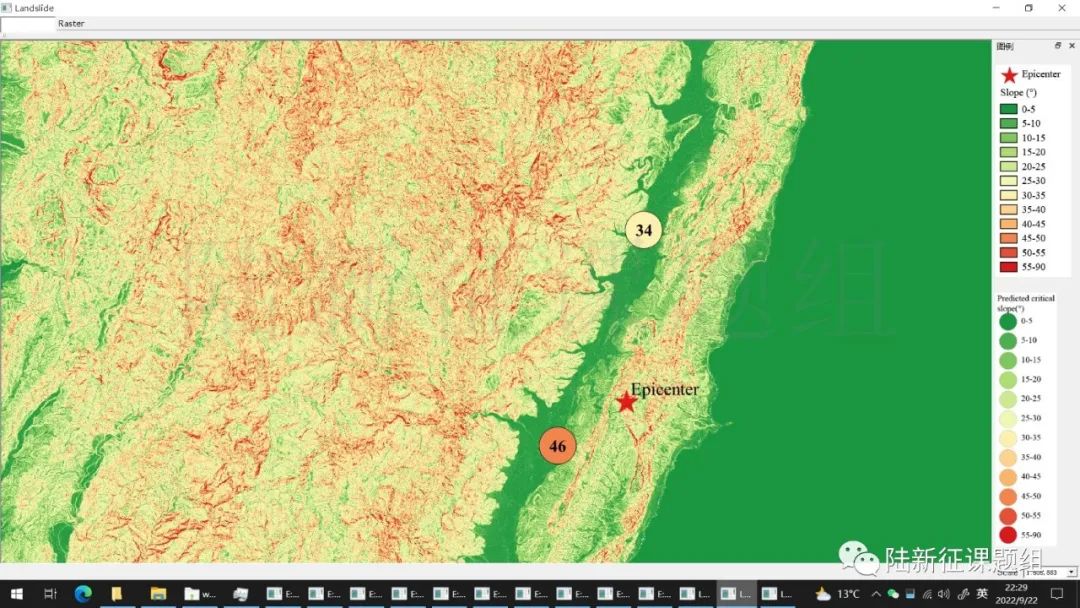This screenshot has width=1080, height=608.
Task: Open File Explorer from the taskbar
Action: [158, 594]
